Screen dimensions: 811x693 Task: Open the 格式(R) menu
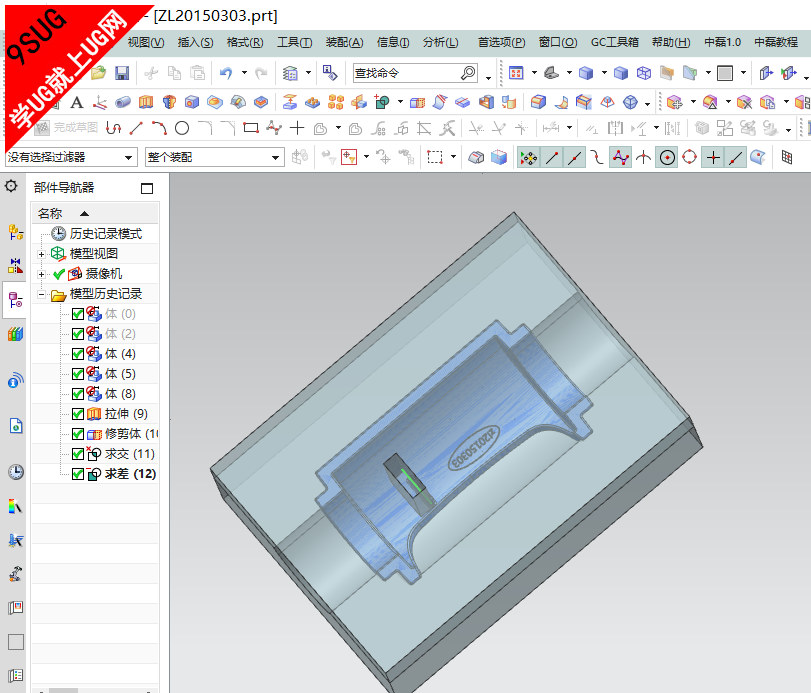pos(245,42)
